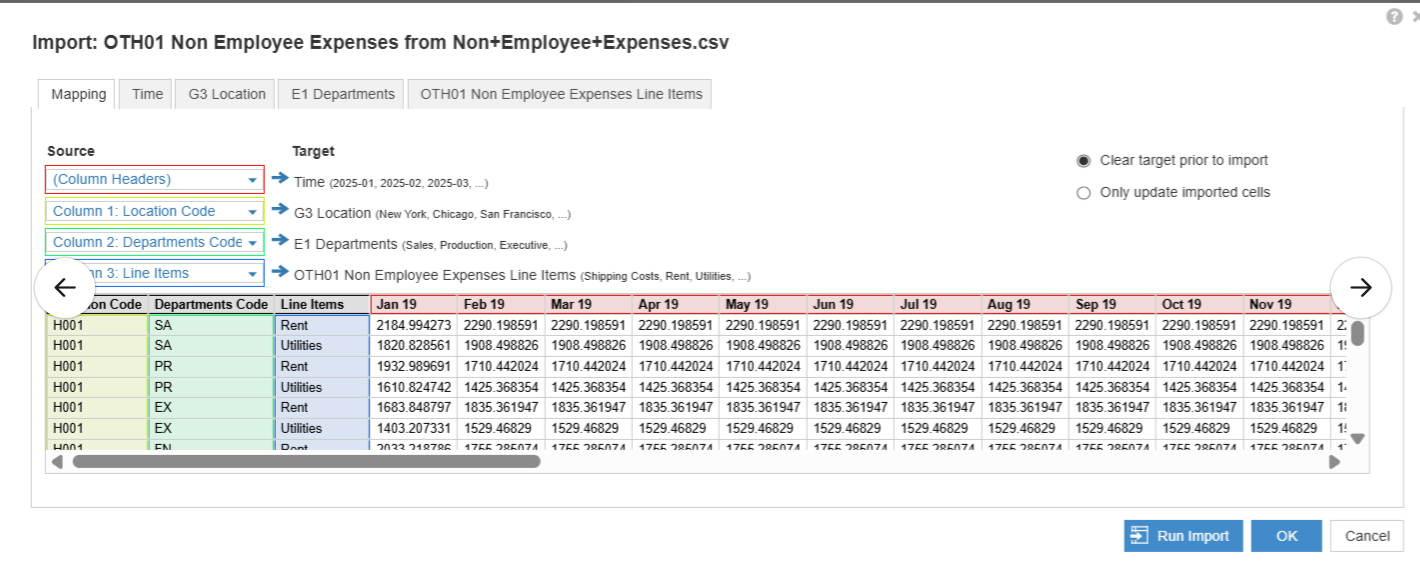Image resolution: width=1420 pixels, height=566 pixels.
Task: Click the vertical scrollbar thumb in preview
Action: point(1357,333)
